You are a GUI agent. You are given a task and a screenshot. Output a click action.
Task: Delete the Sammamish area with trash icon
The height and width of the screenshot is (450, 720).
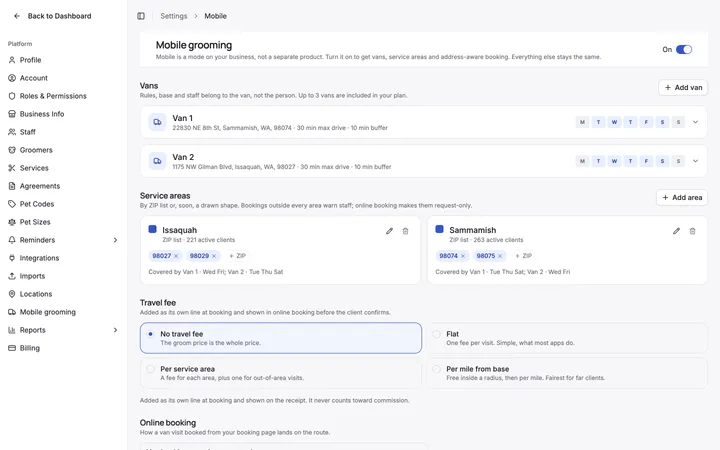coord(692,231)
